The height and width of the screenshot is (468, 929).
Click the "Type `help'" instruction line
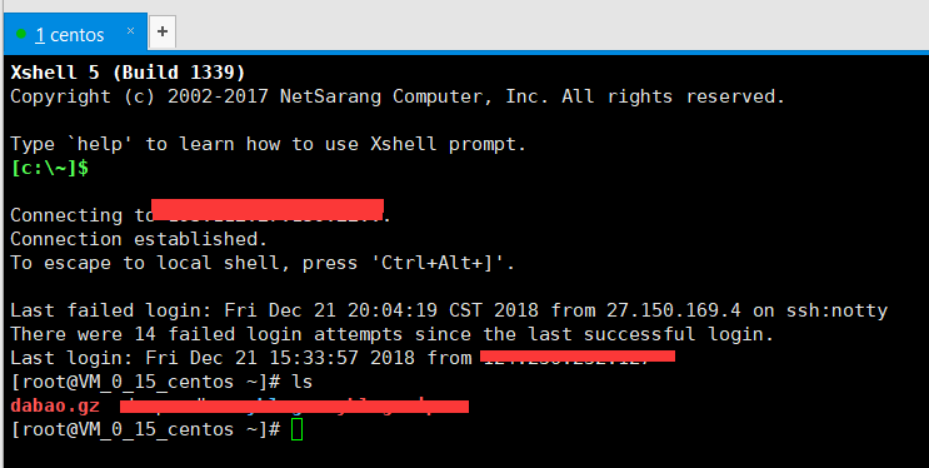pos(267,144)
